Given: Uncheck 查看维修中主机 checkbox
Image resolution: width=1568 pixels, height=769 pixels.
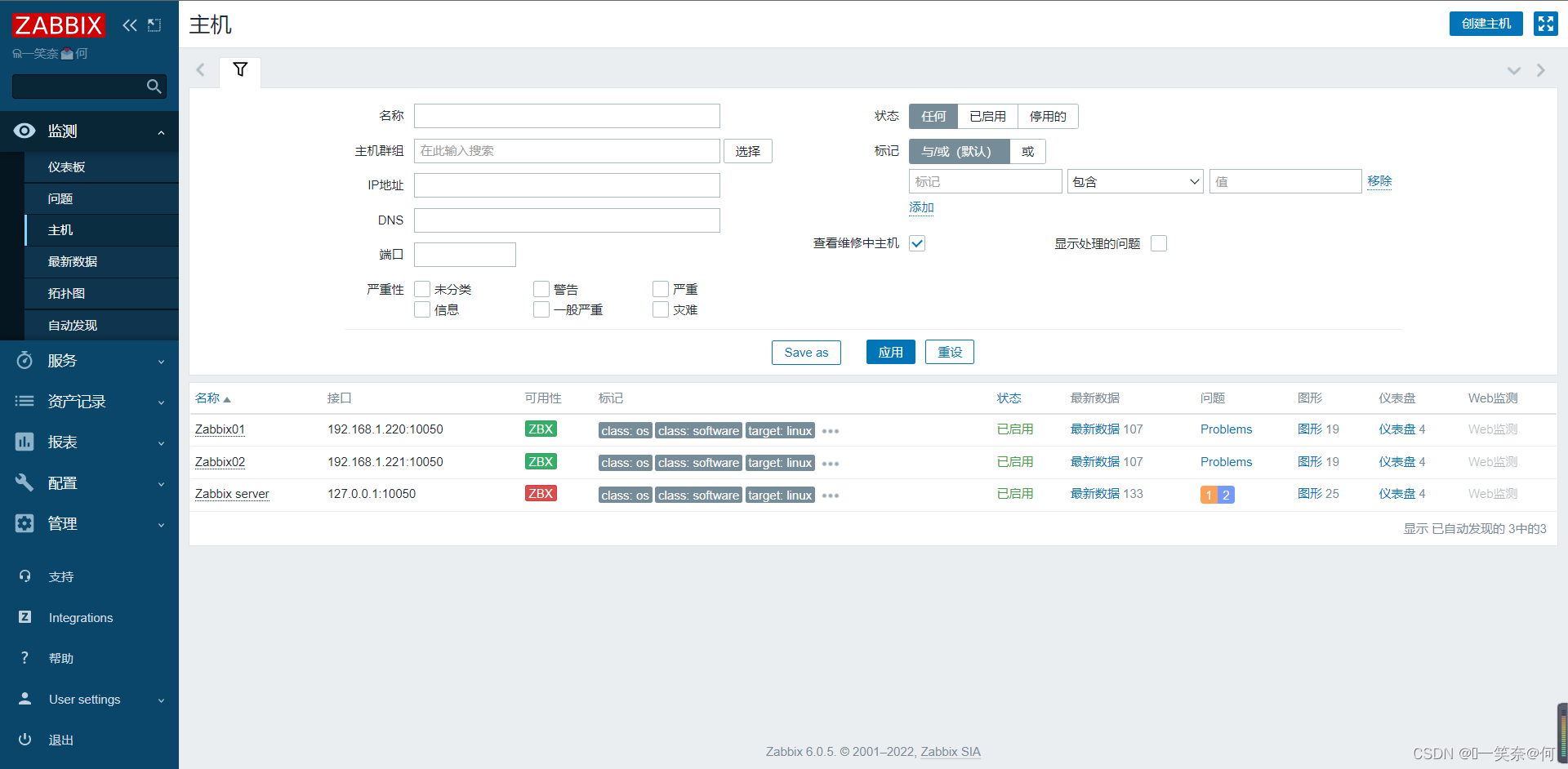Looking at the screenshot, I should pos(917,243).
